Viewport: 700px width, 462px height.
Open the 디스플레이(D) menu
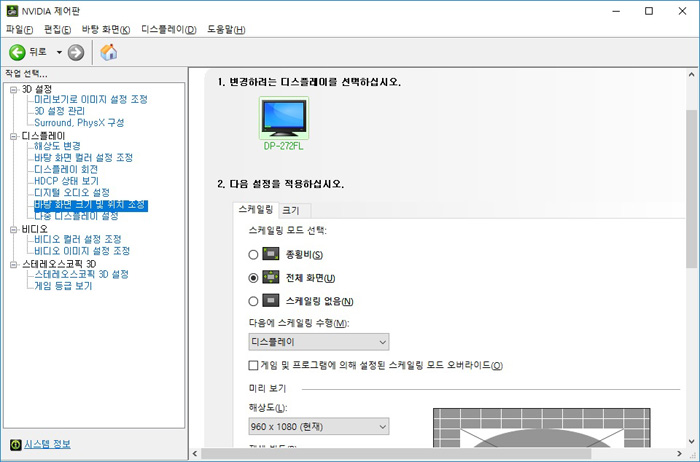[x=169, y=29]
